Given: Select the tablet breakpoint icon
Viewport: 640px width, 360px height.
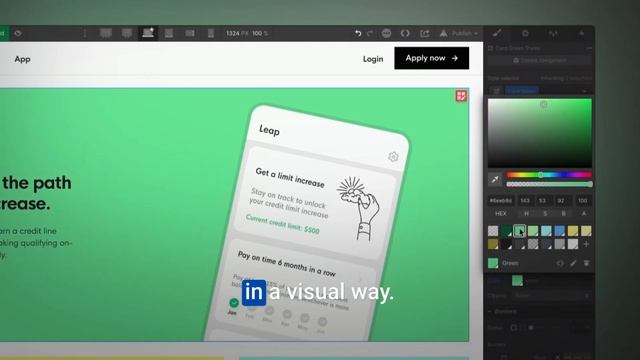Looking at the screenshot, I should 169,33.
